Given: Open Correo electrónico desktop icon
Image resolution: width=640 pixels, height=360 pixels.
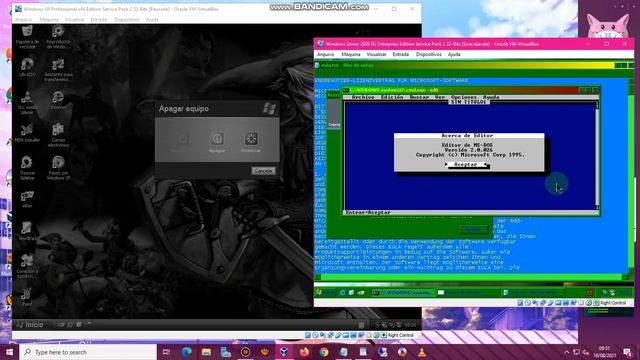Looking at the screenshot, I should [58, 135].
